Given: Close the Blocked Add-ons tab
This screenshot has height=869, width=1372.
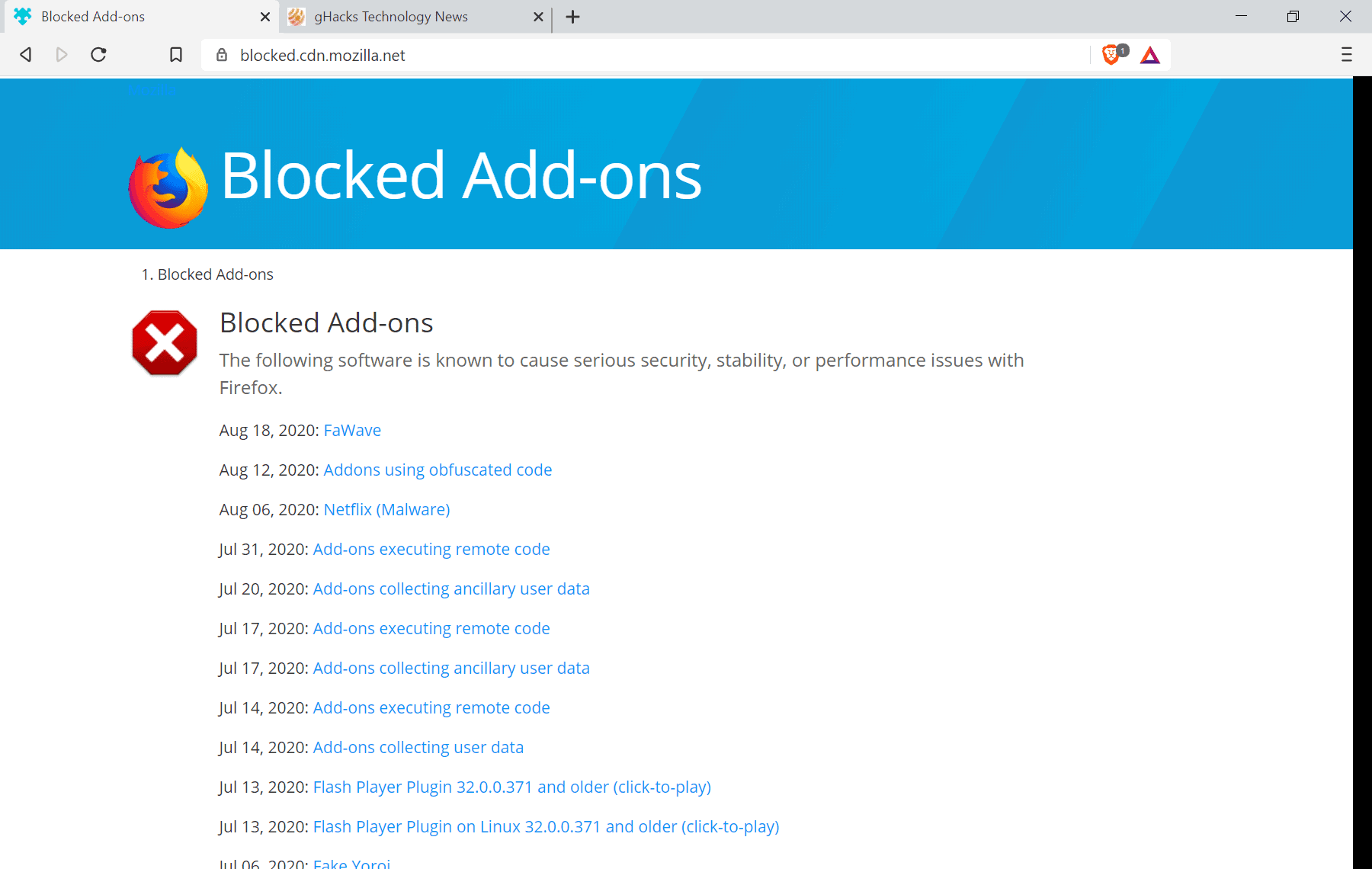Looking at the screenshot, I should (264, 17).
